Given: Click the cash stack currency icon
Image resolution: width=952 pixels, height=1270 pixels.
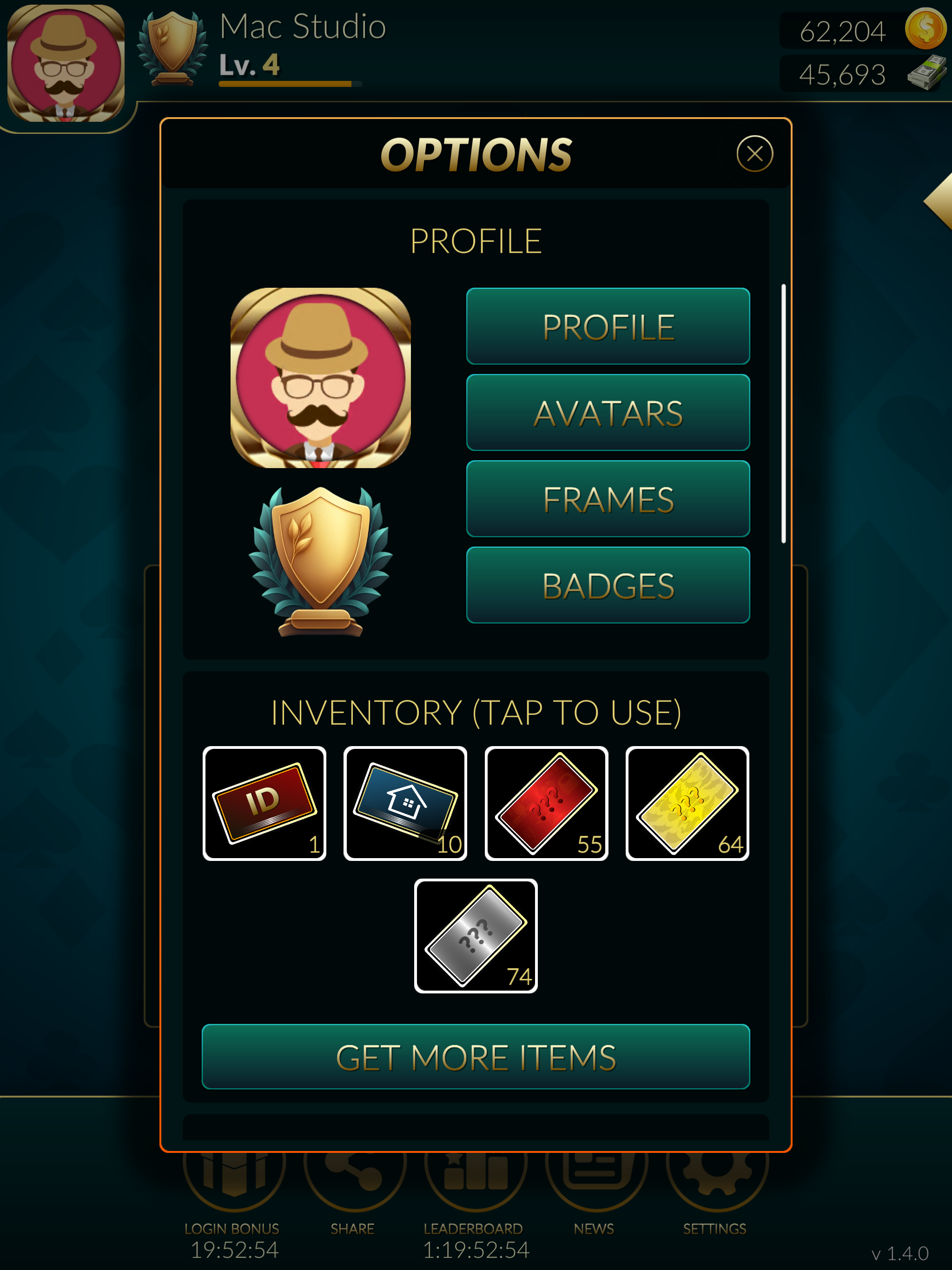Looking at the screenshot, I should pyautogui.click(x=926, y=73).
